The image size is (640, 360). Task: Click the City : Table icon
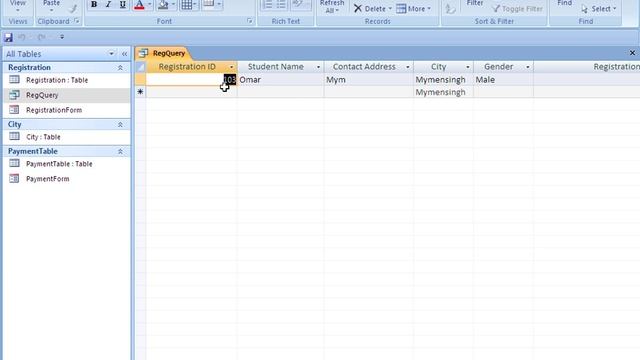click(x=14, y=136)
